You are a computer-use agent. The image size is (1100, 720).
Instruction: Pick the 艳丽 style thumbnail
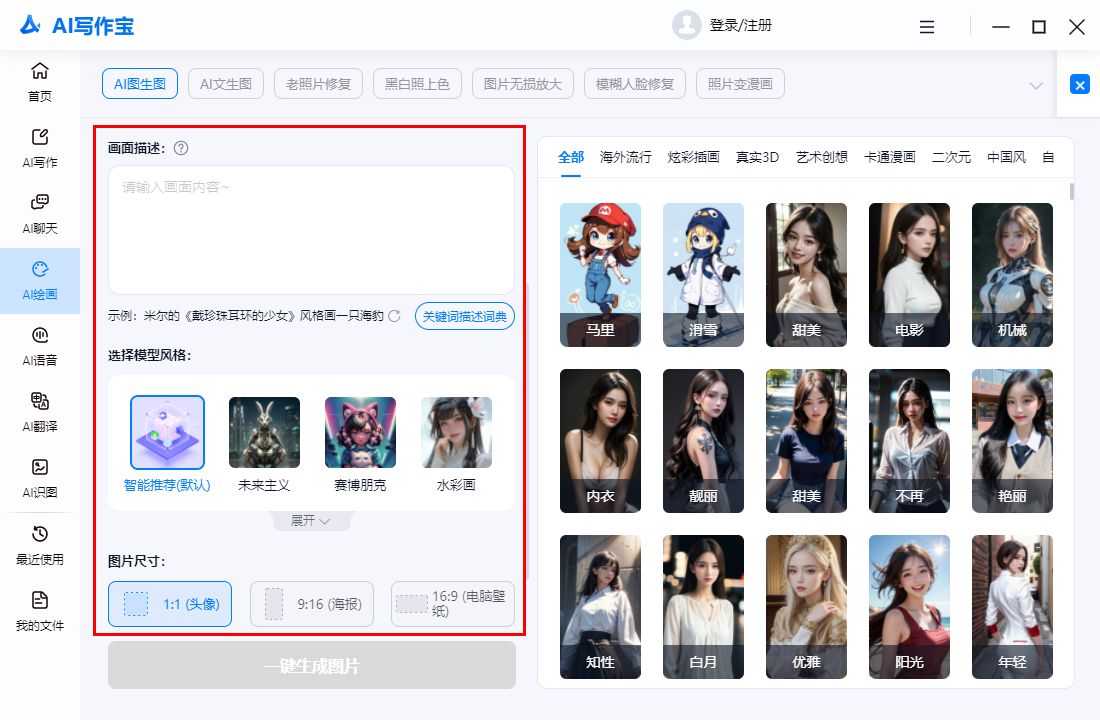(x=1012, y=441)
